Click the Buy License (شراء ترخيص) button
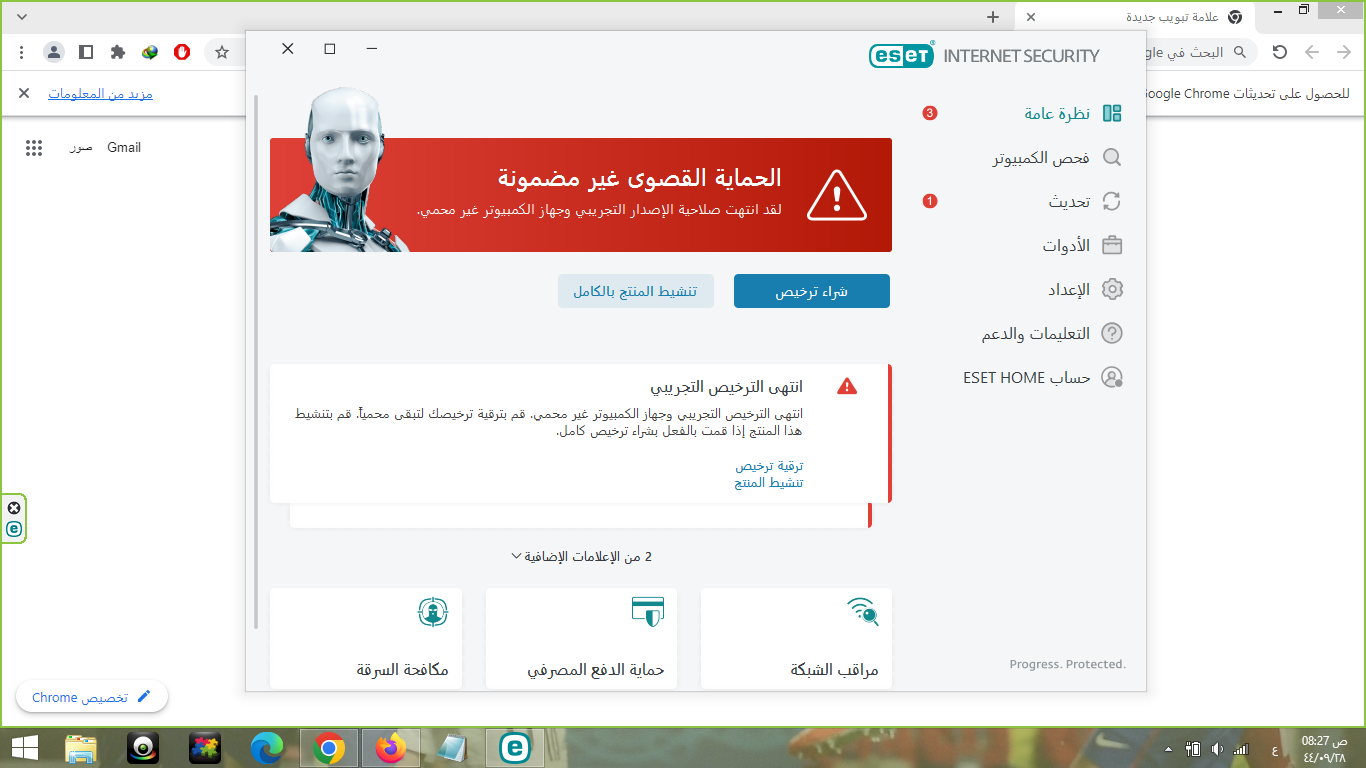The image size is (1366, 768). [812, 291]
